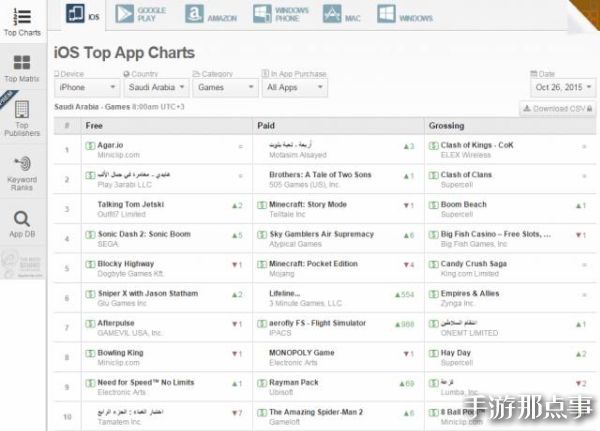Open the Date dropdown Oct 26, 2015
The image size is (600, 431).
tap(563, 88)
